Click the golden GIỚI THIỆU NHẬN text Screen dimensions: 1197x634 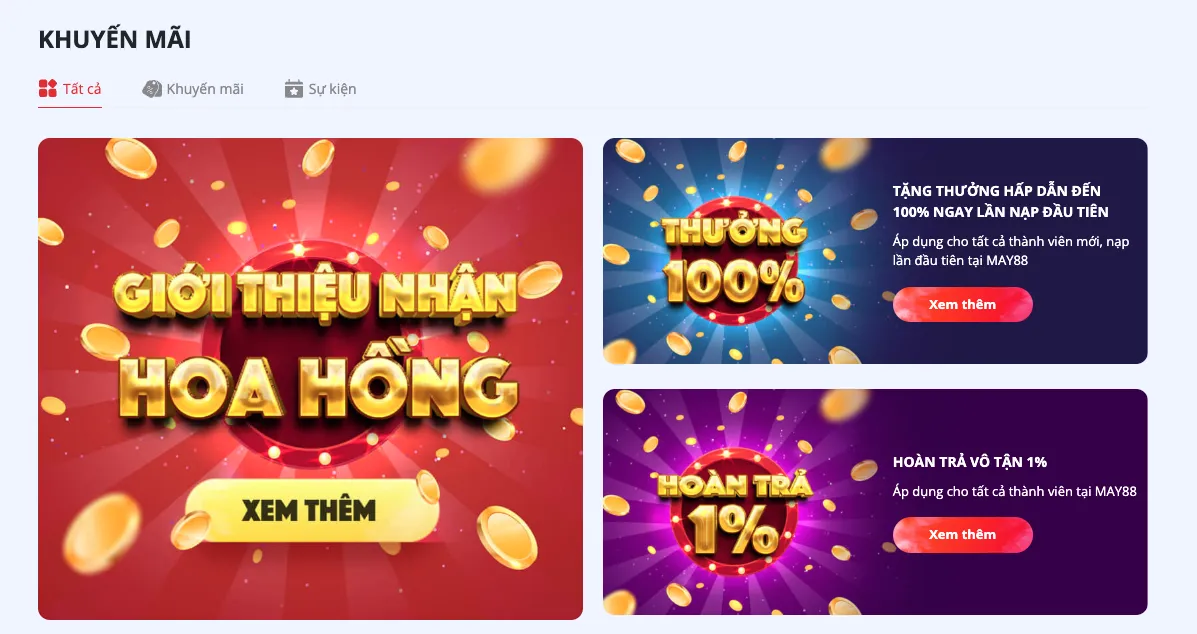(x=316, y=292)
